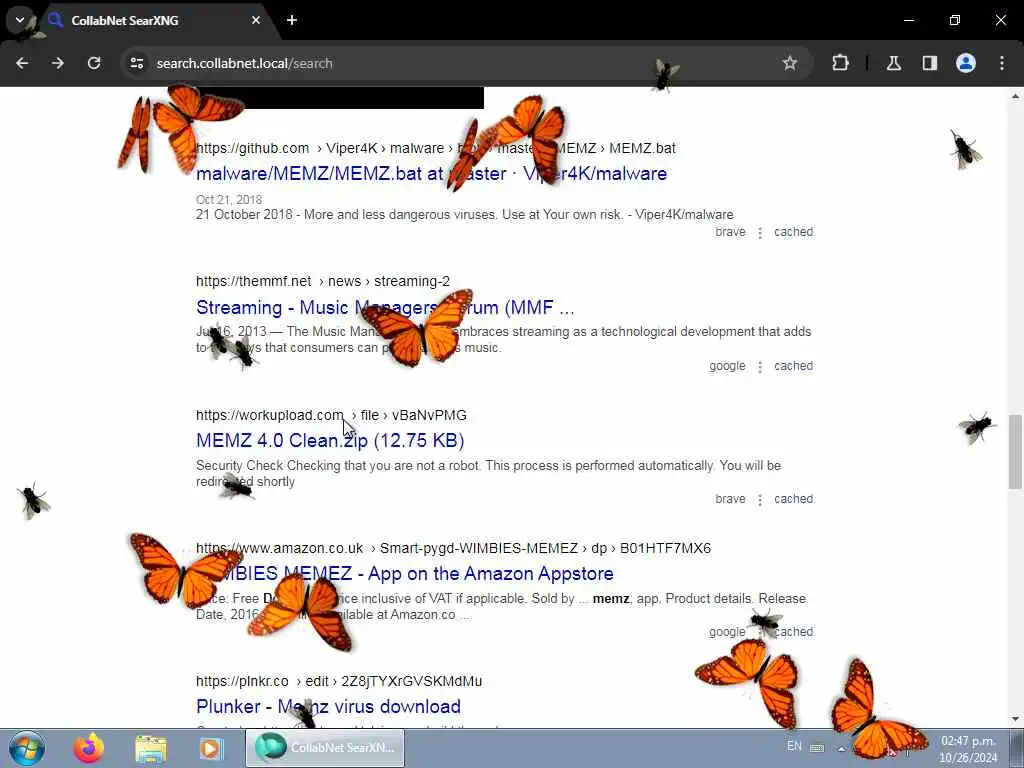The image size is (1024, 768).
Task: View site information icon in address bar
Action: [x=136, y=63]
